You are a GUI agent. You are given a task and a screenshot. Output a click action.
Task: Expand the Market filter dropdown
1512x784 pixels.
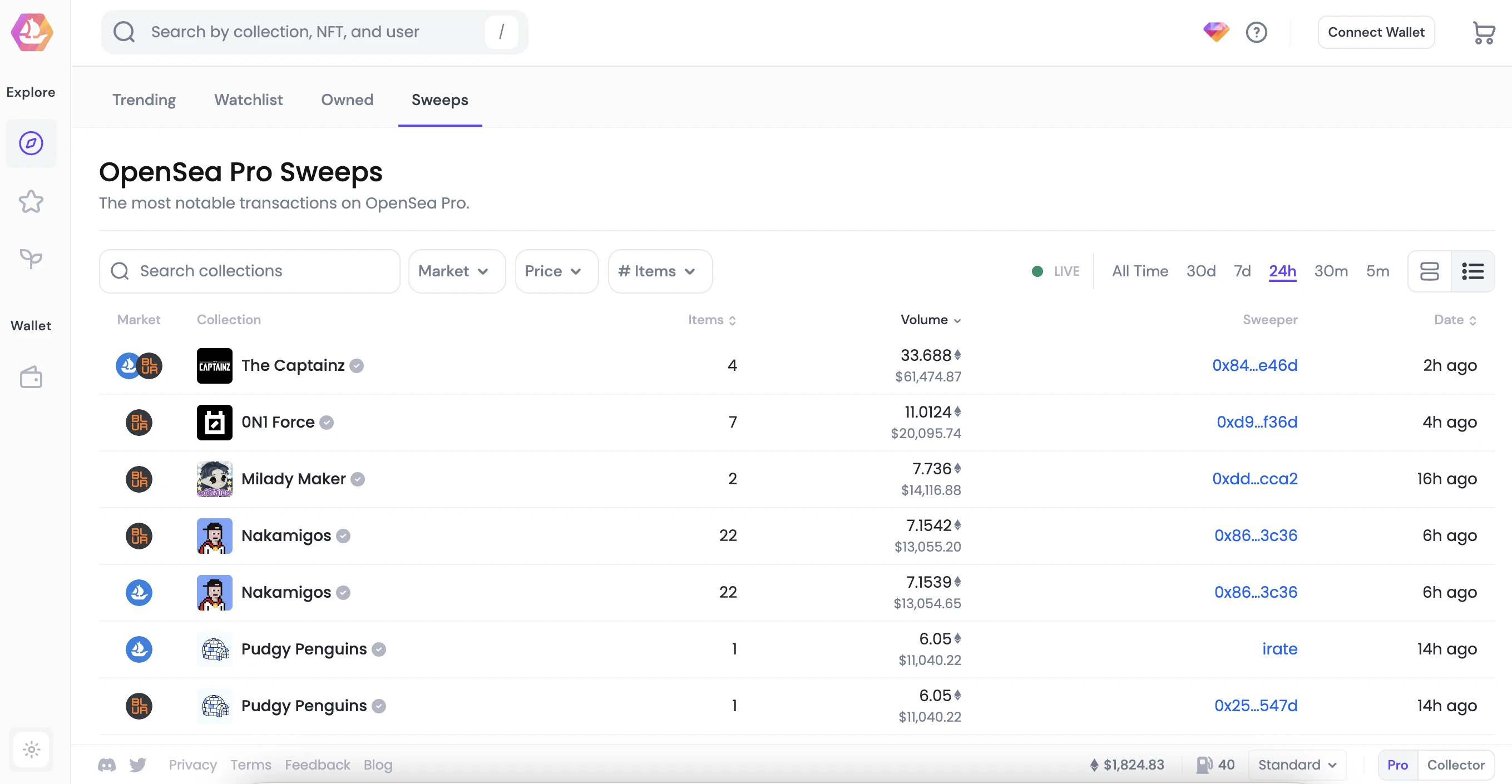pyautogui.click(x=456, y=271)
